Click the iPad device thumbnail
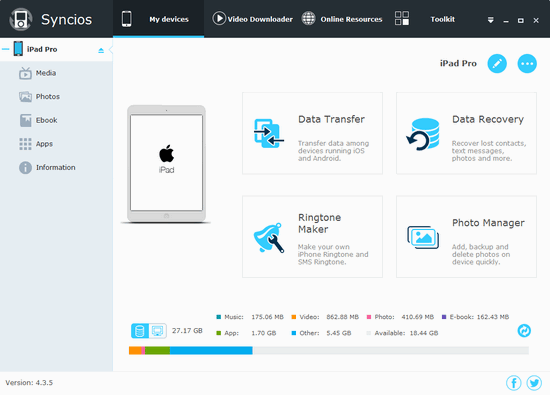 166,163
